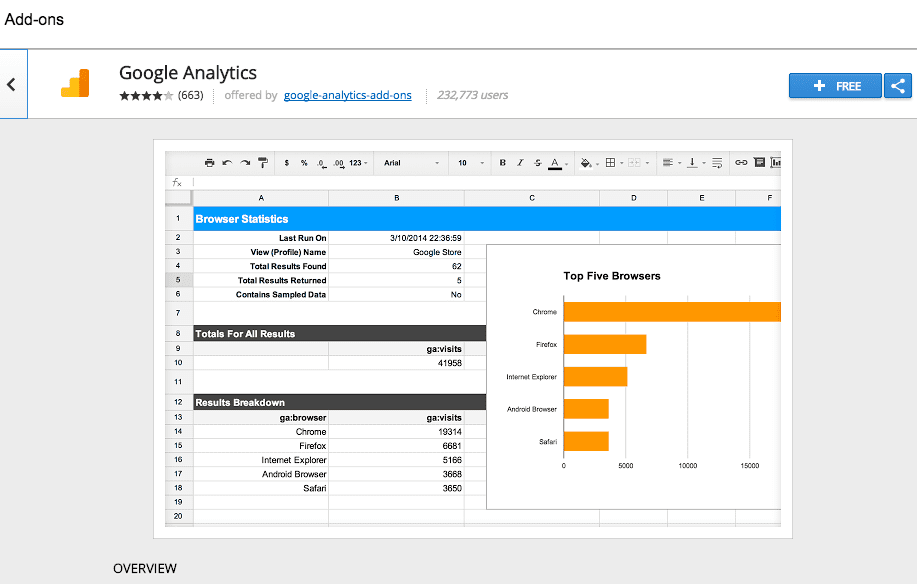Viewport: 917px width, 584px height.
Task: Click the 'Total Results Found' cell
Action: [261, 266]
